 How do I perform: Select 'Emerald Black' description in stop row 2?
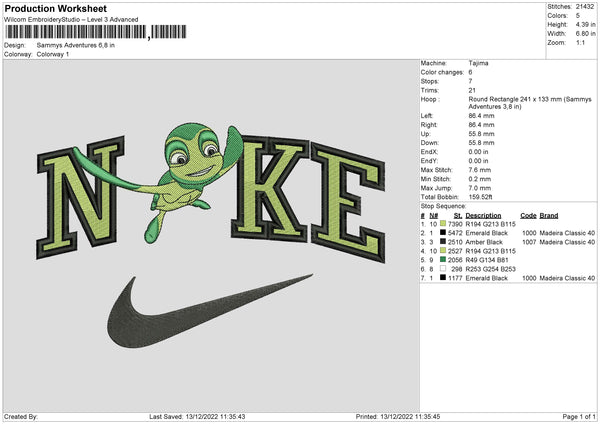[x=487, y=233]
